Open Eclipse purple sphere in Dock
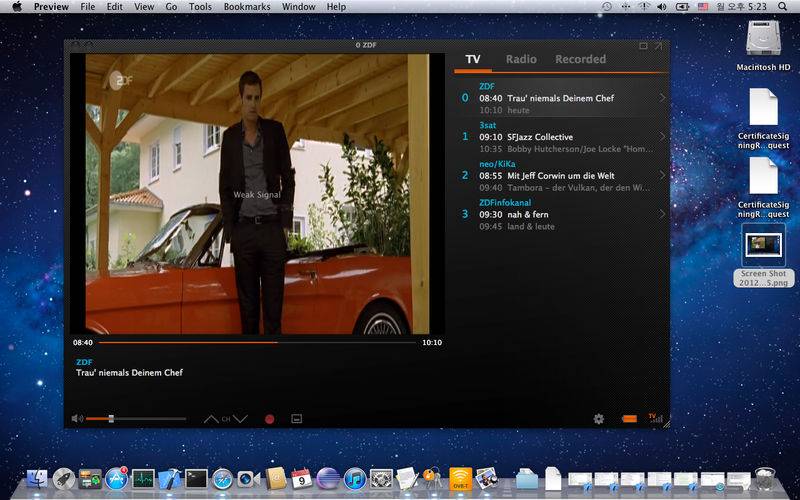Screen dimensions: 800x500 click(x=328, y=479)
